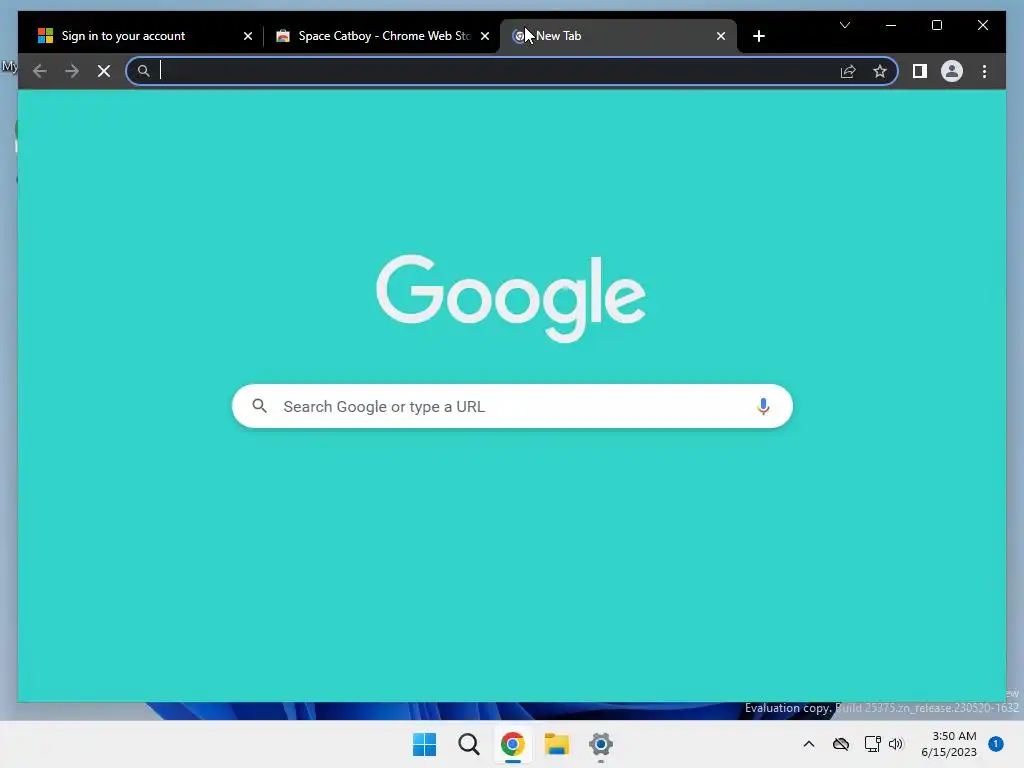Screen dimensions: 1024x768
Task: Click the Search Google or type a URL box
Action: tap(512, 406)
